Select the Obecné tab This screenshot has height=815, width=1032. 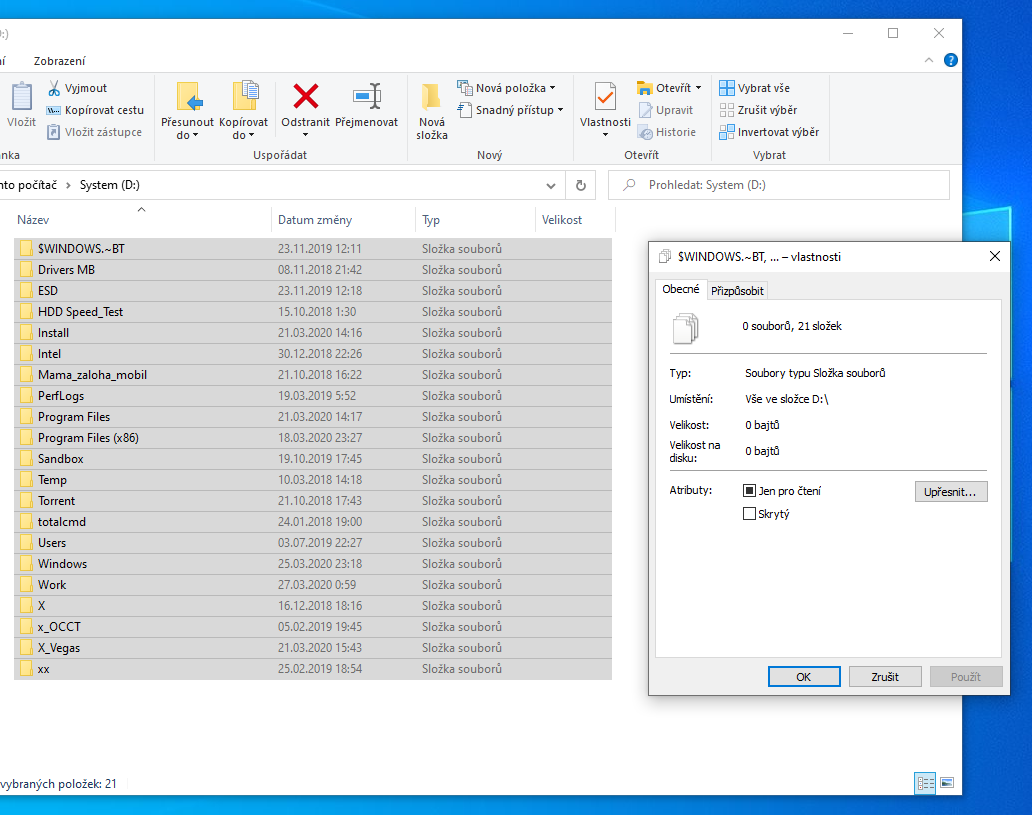click(681, 289)
